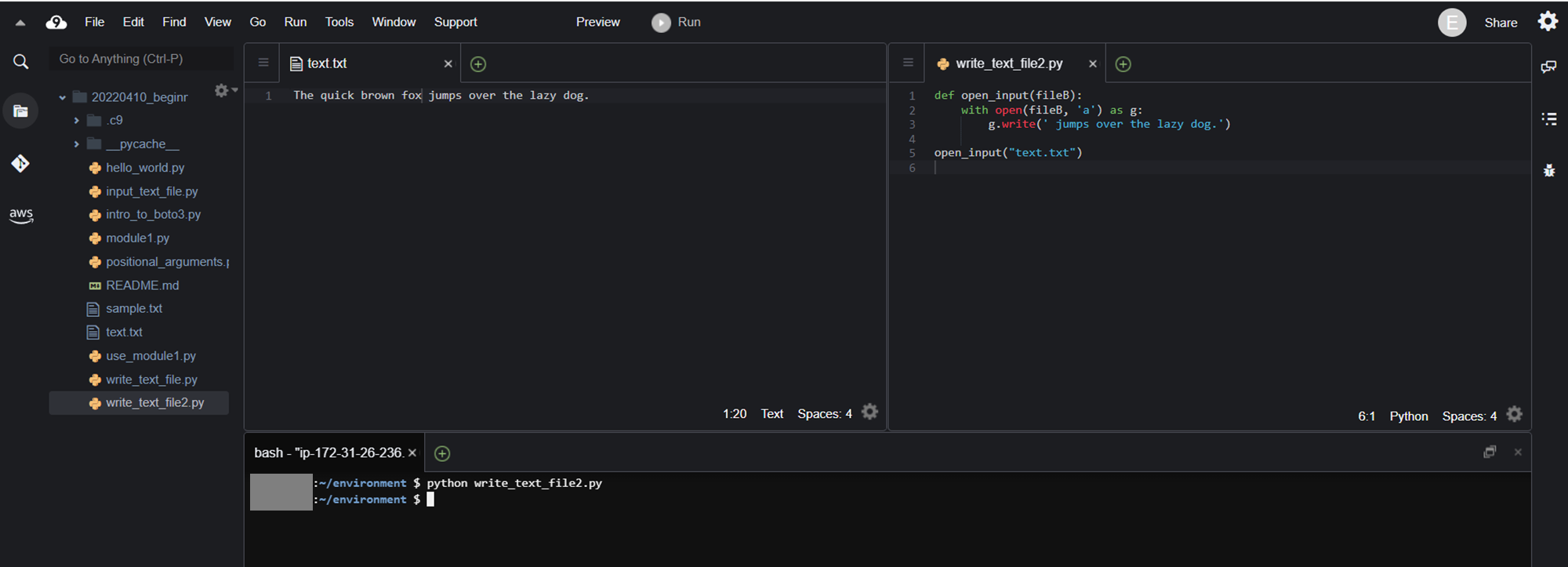Open the user avatar E

click(1452, 23)
